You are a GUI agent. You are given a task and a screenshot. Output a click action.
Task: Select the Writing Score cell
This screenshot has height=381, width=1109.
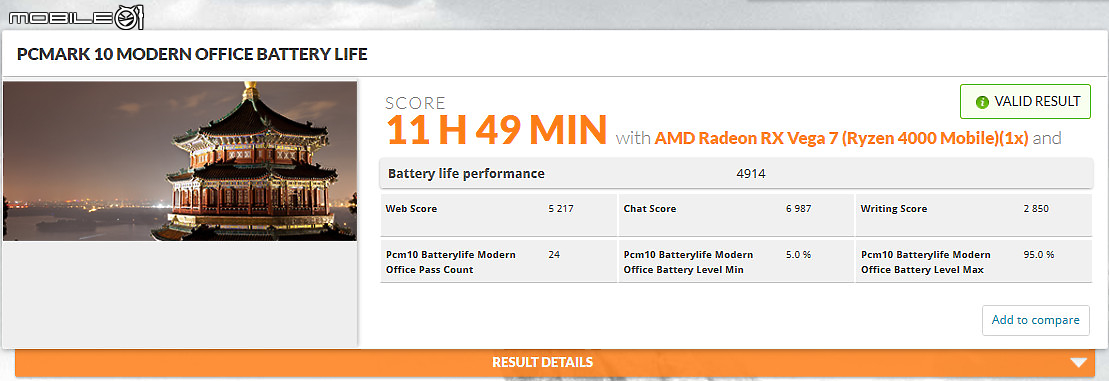(974, 215)
